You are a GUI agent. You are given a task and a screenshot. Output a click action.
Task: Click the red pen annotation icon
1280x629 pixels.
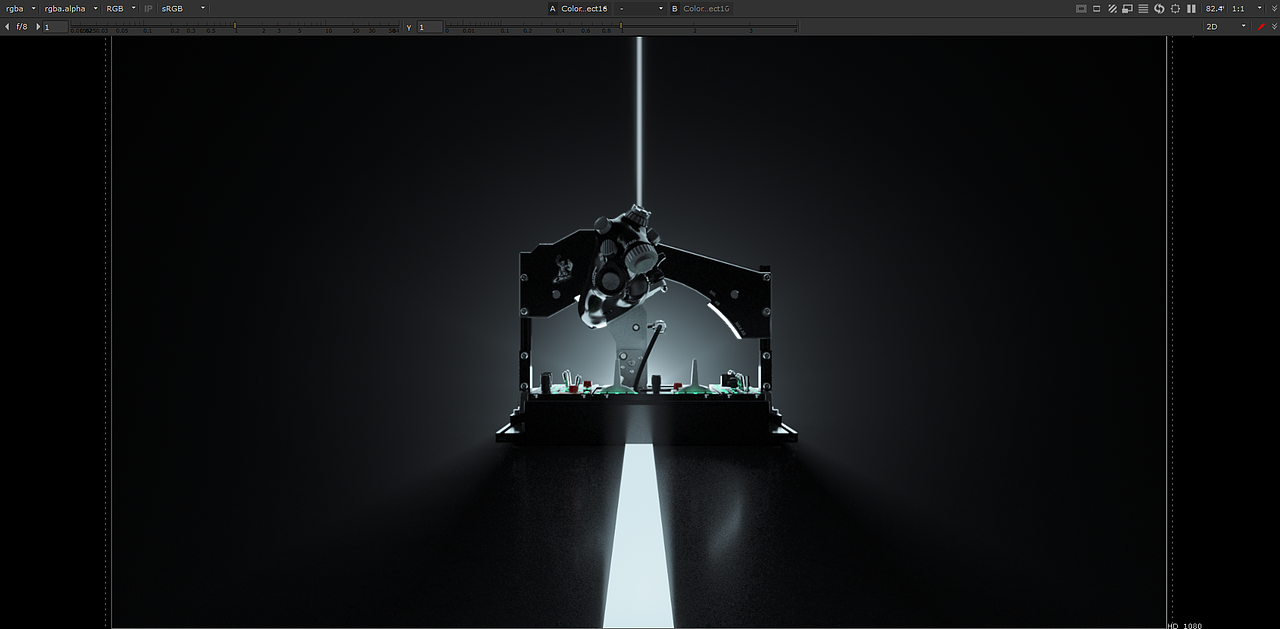click(x=1261, y=26)
